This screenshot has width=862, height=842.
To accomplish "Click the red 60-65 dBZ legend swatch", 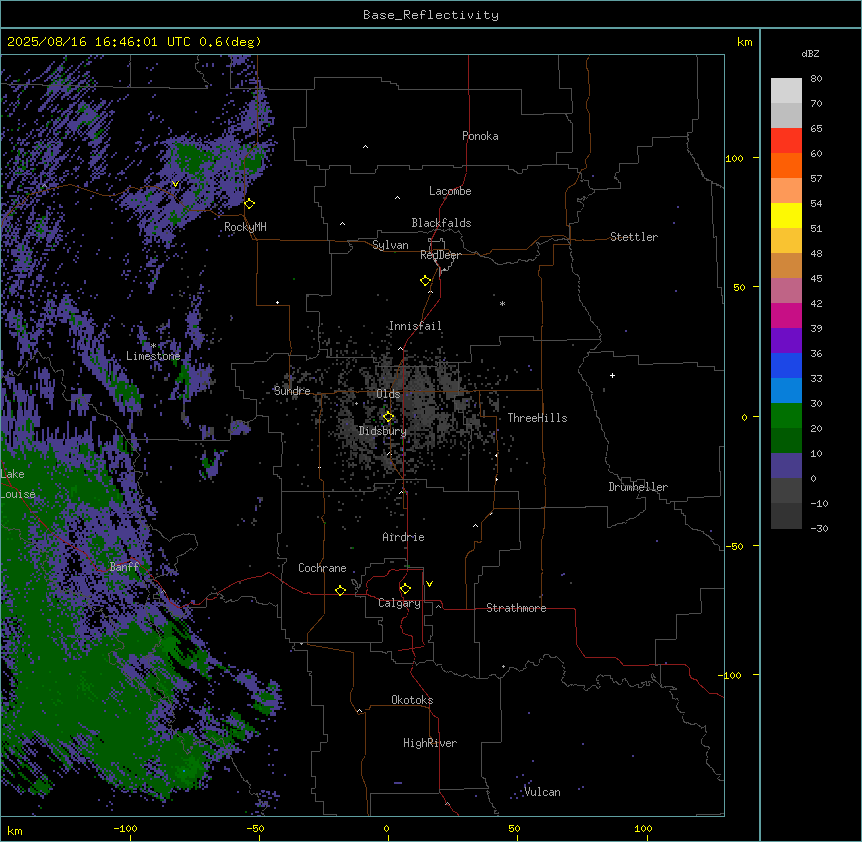I will pos(786,141).
